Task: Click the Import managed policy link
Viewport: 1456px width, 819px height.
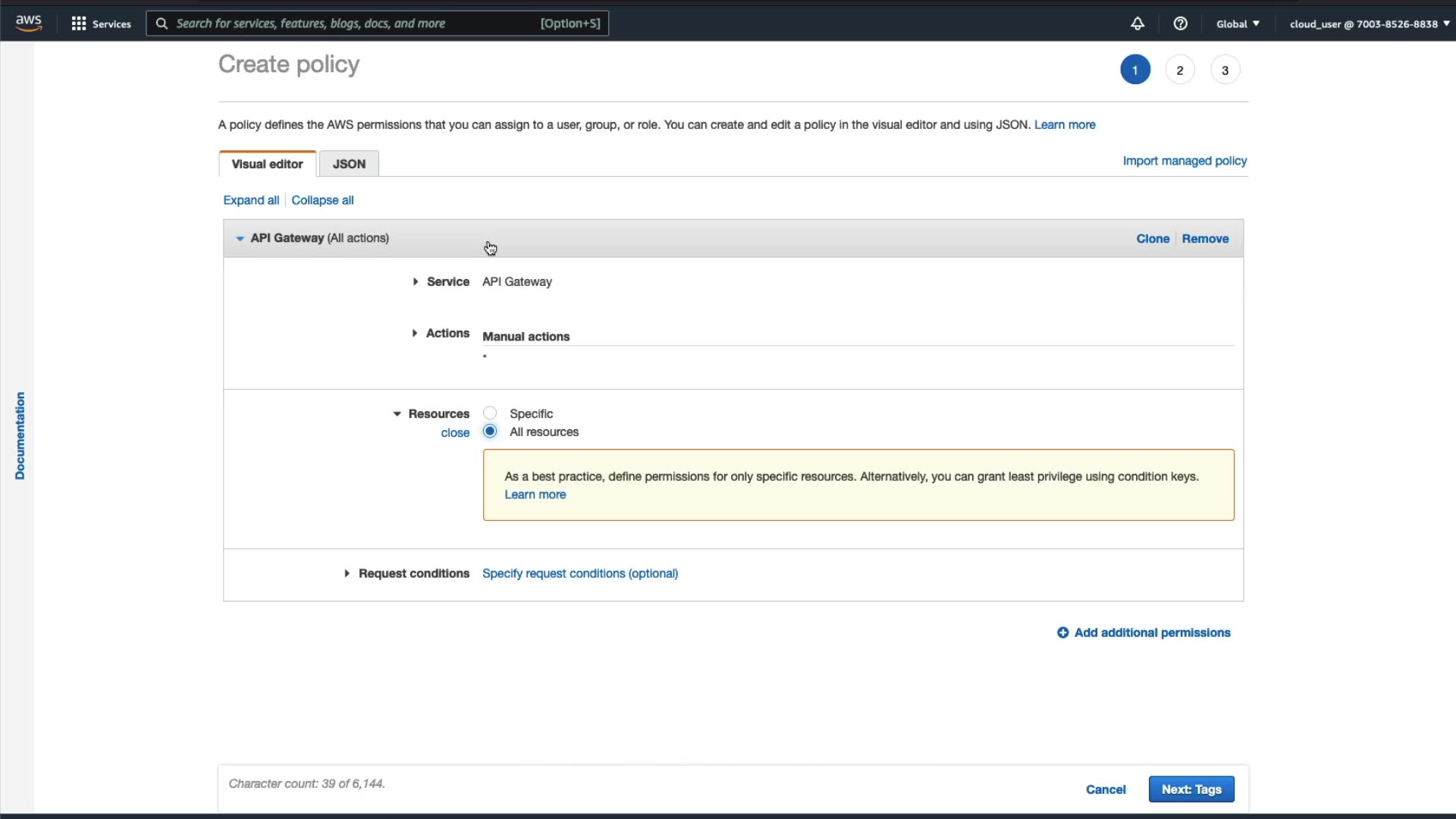Action: pyautogui.click(x=1184, y=161)
